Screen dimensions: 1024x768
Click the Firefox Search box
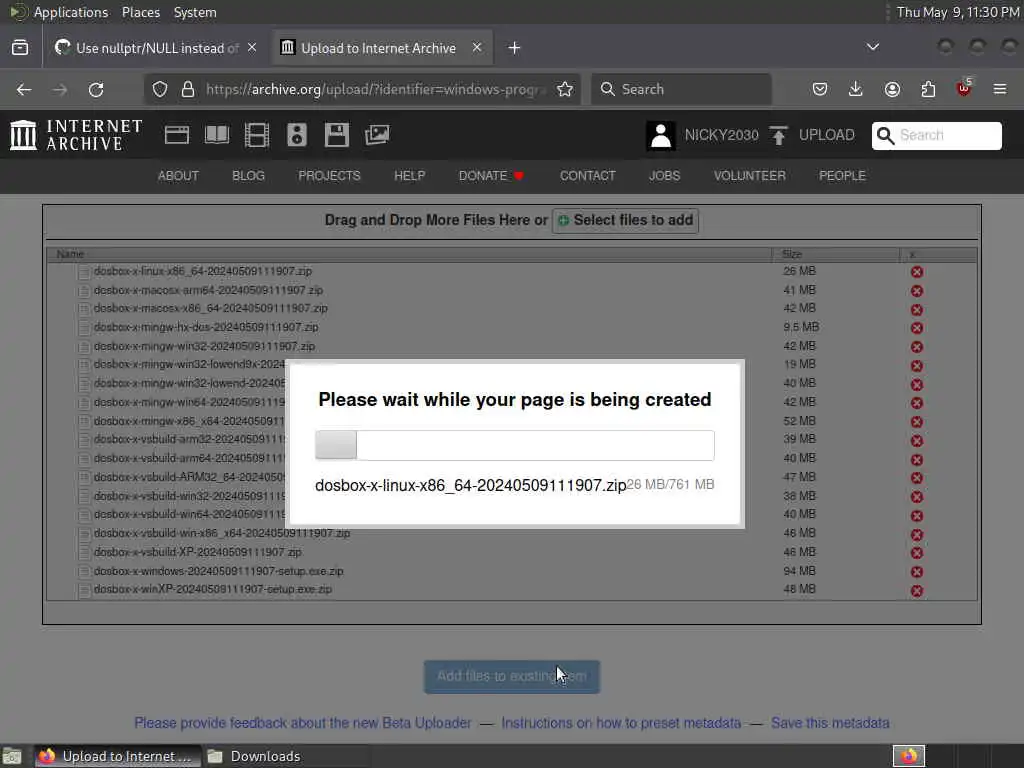(x=681, y=89)
